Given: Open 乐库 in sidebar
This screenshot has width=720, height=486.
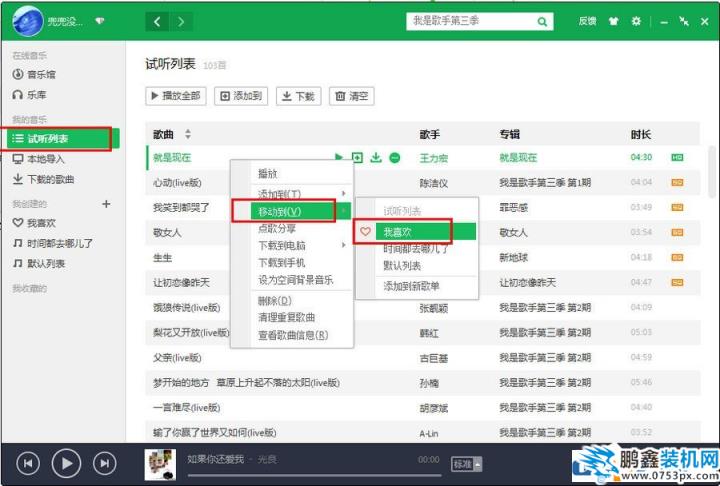Looking at the screenshot, I should (29, 95).
